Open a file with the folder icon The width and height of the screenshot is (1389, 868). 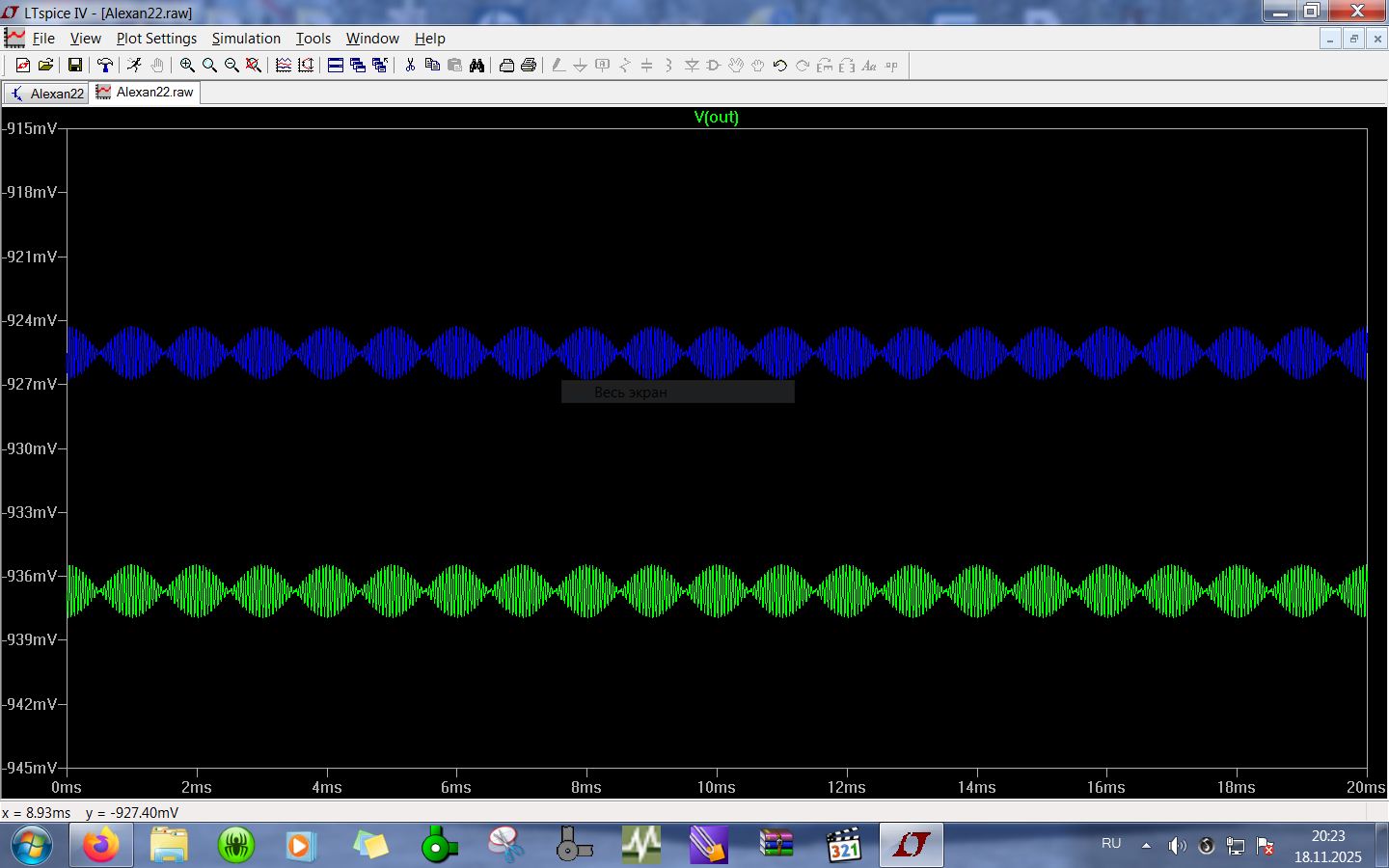(x=45, y=66)
